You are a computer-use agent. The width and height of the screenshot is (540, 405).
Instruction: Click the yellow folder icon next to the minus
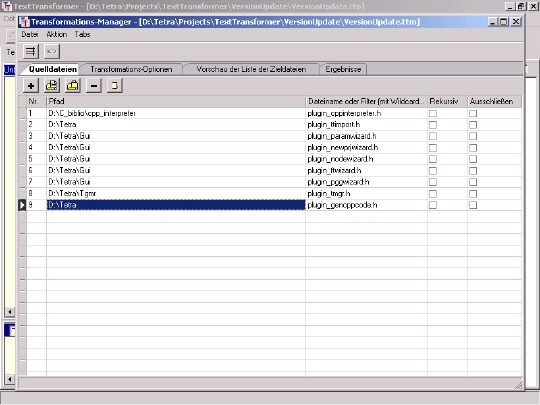click(x=73, y=85)
